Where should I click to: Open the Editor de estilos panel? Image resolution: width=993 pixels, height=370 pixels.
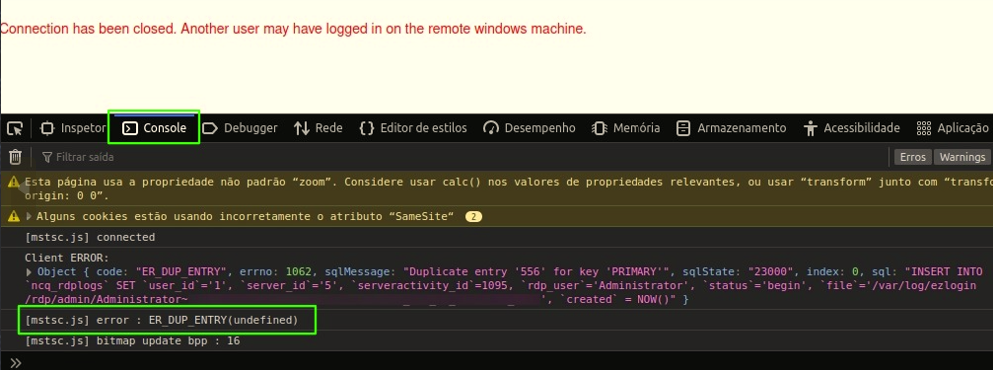click(413, 128)
